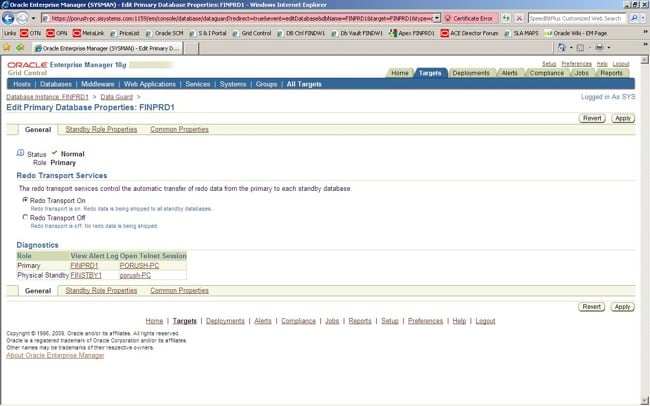This screenshot has height=406, width=650.
Task: Click the Print icon in command bar
Action: click(599, 48)
